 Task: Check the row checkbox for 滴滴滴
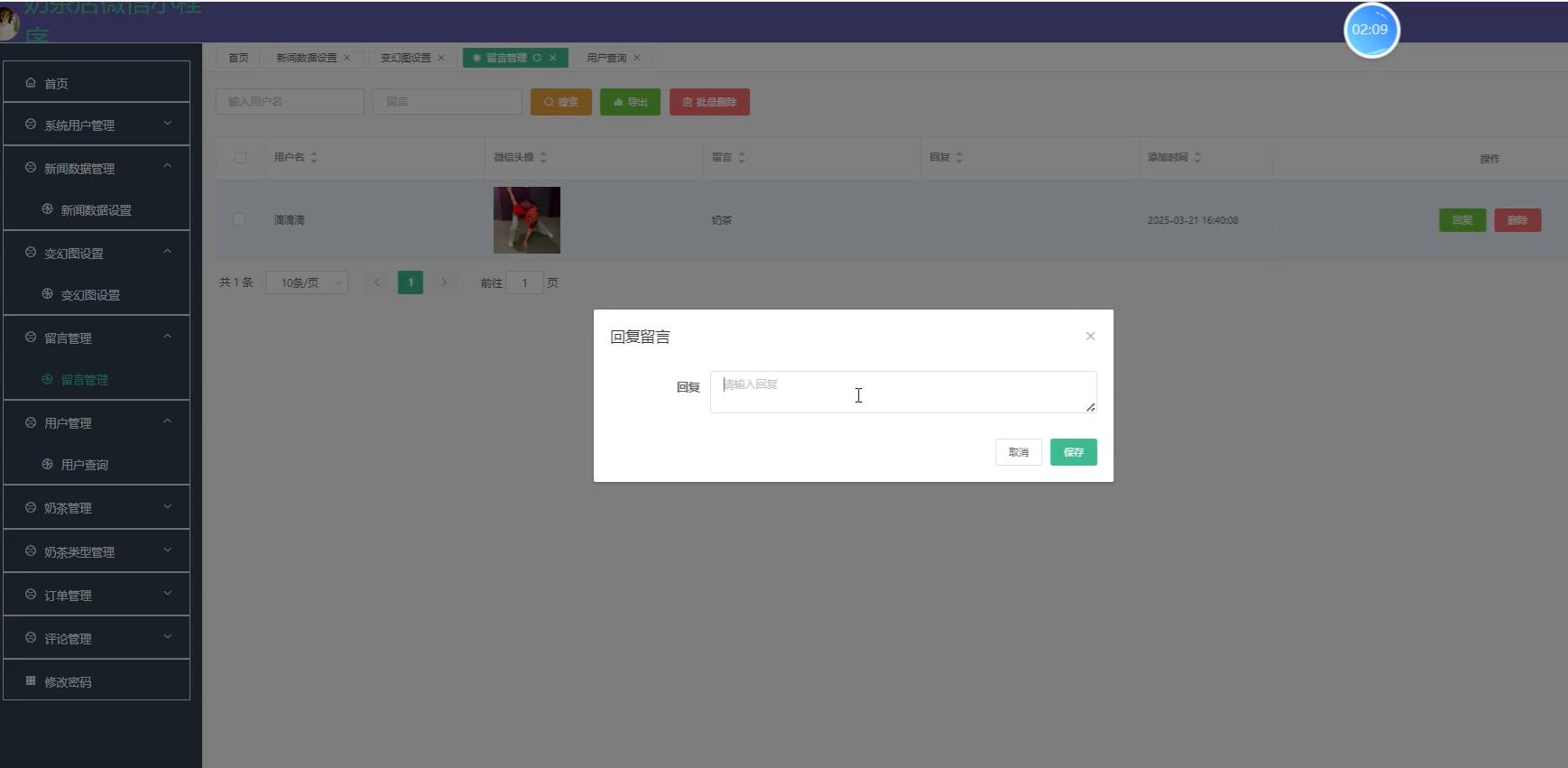239,219
